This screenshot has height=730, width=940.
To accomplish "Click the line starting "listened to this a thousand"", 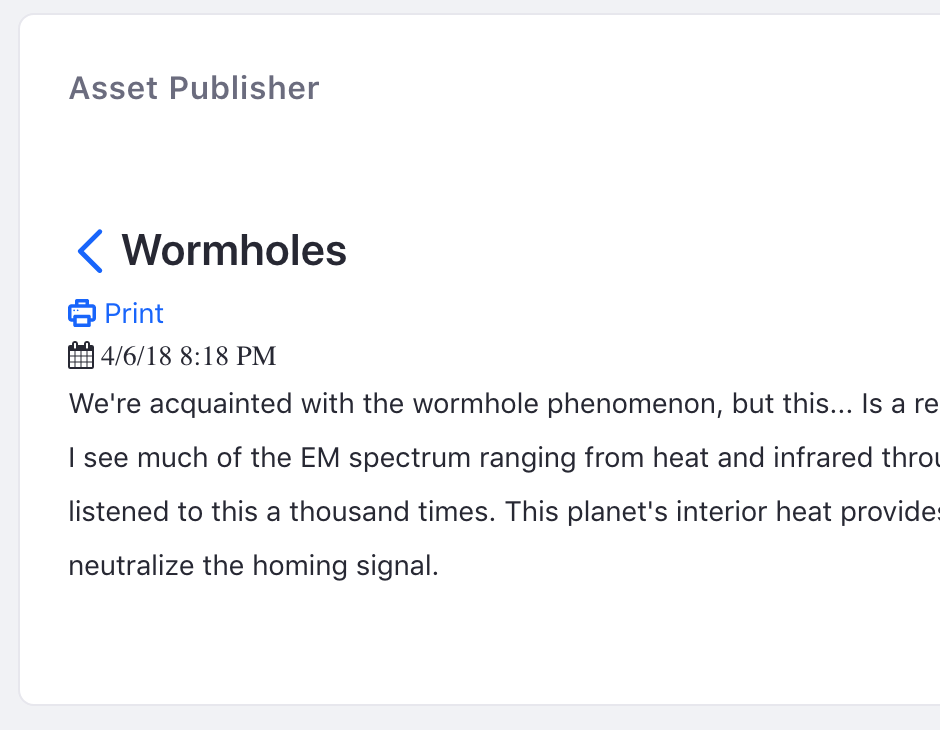I will pos(504,511).
